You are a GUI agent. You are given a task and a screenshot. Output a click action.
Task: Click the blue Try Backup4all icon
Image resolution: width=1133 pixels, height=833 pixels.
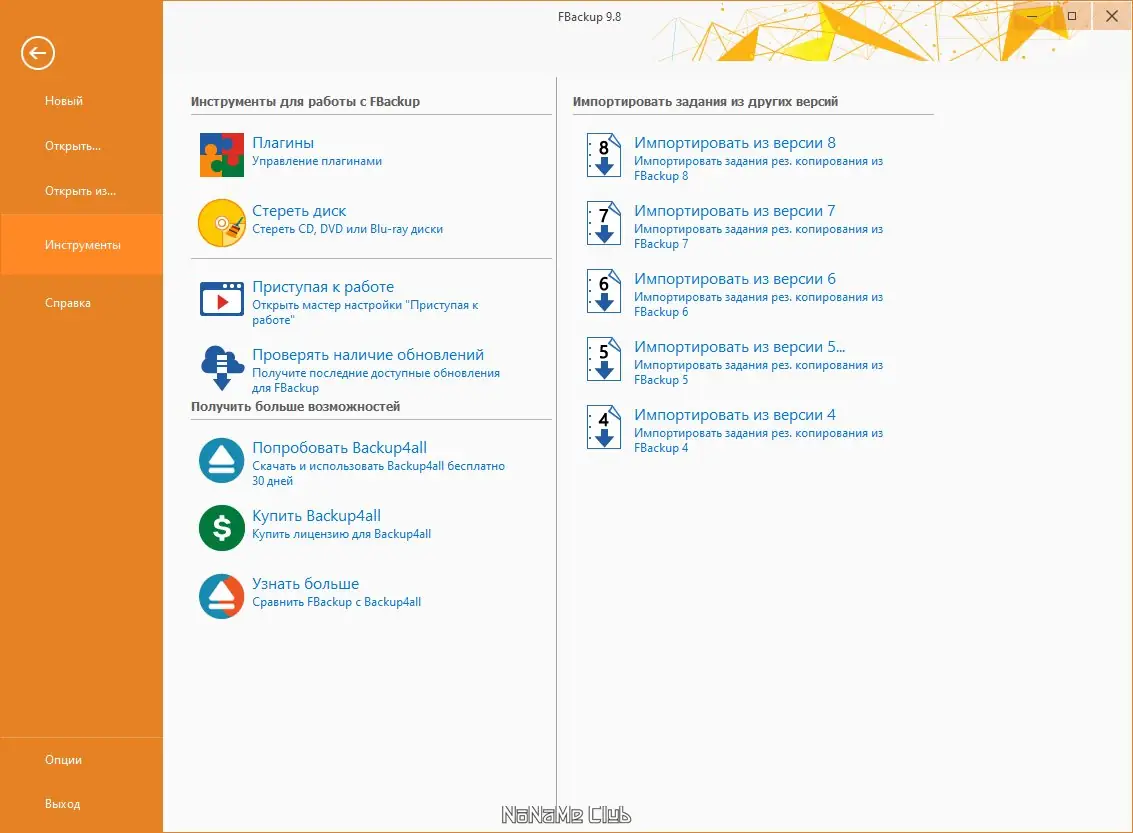click(x=222, y=460)
